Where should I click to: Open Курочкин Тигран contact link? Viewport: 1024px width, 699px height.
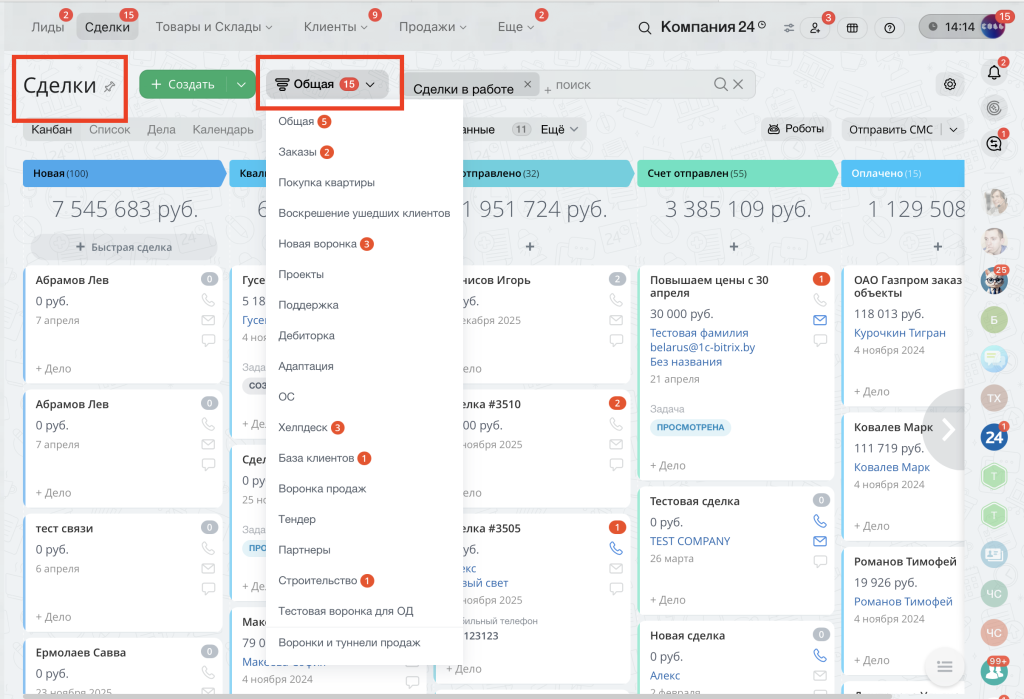point(899,333)
